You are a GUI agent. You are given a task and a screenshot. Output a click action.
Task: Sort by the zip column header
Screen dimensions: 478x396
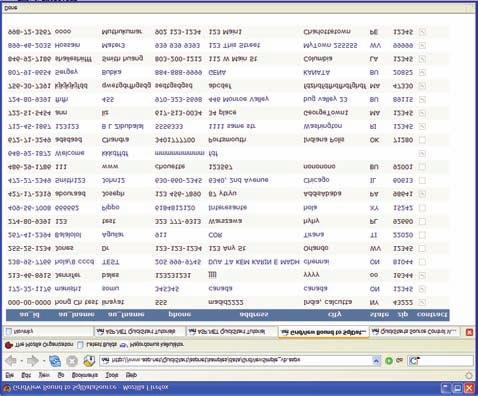pos(403,314)
